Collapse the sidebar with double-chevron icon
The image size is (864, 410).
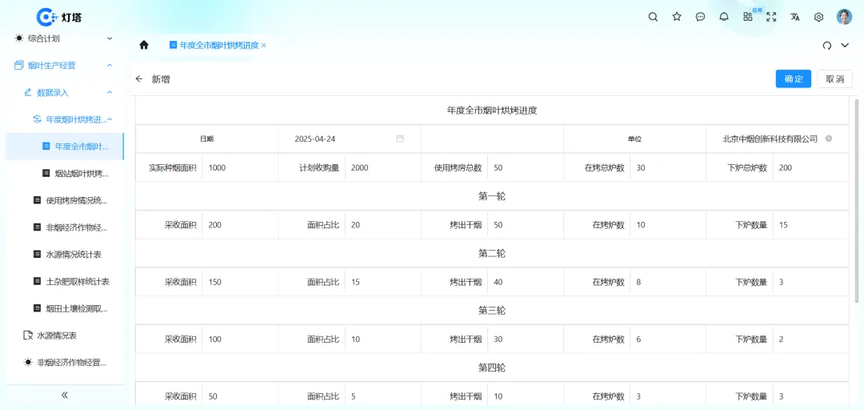pyautogui.click(x=64, y=395)
